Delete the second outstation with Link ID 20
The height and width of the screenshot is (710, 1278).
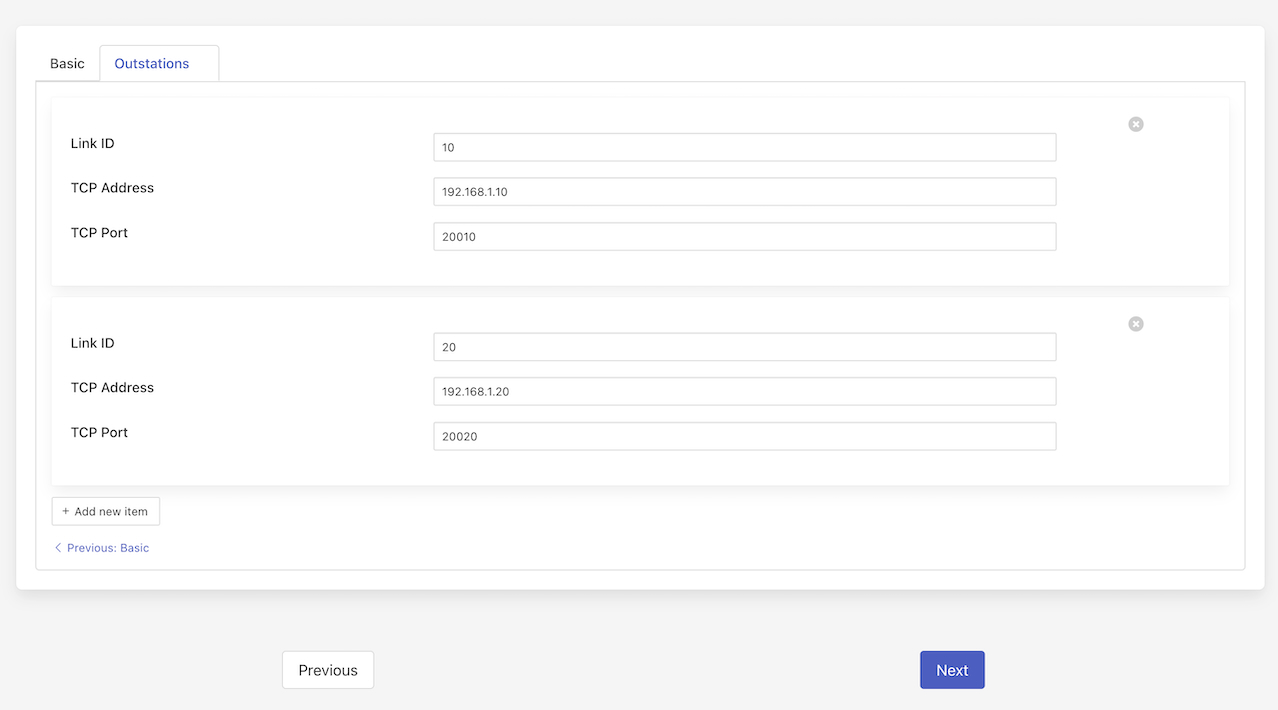[1135, 324]
